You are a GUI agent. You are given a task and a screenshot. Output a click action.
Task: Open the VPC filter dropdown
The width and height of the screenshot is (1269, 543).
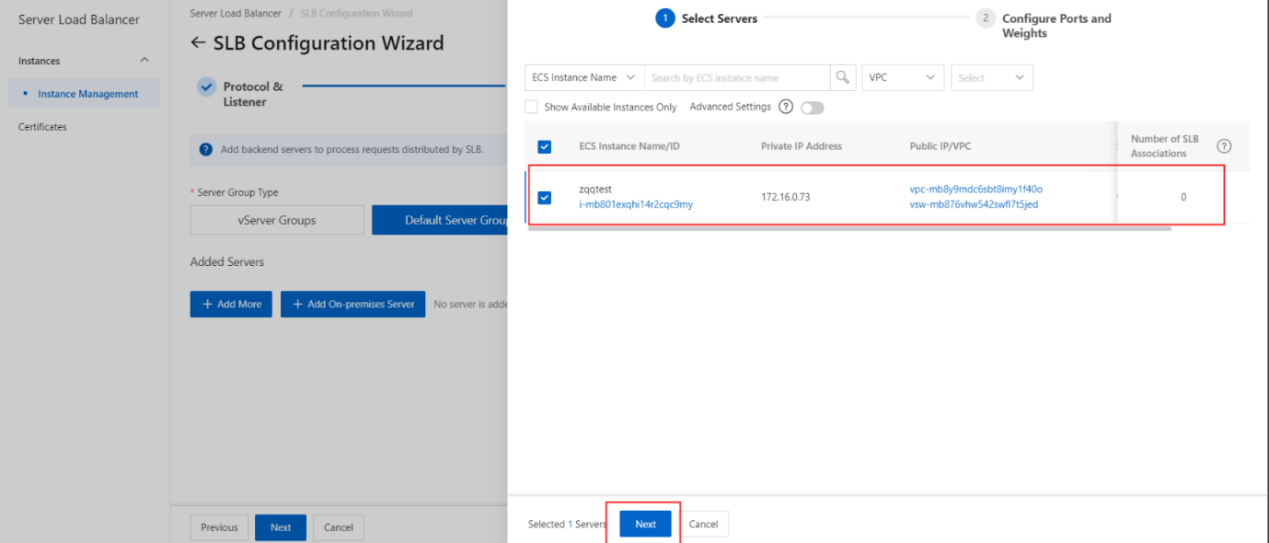pyautogui.click(x=903, y=77)
